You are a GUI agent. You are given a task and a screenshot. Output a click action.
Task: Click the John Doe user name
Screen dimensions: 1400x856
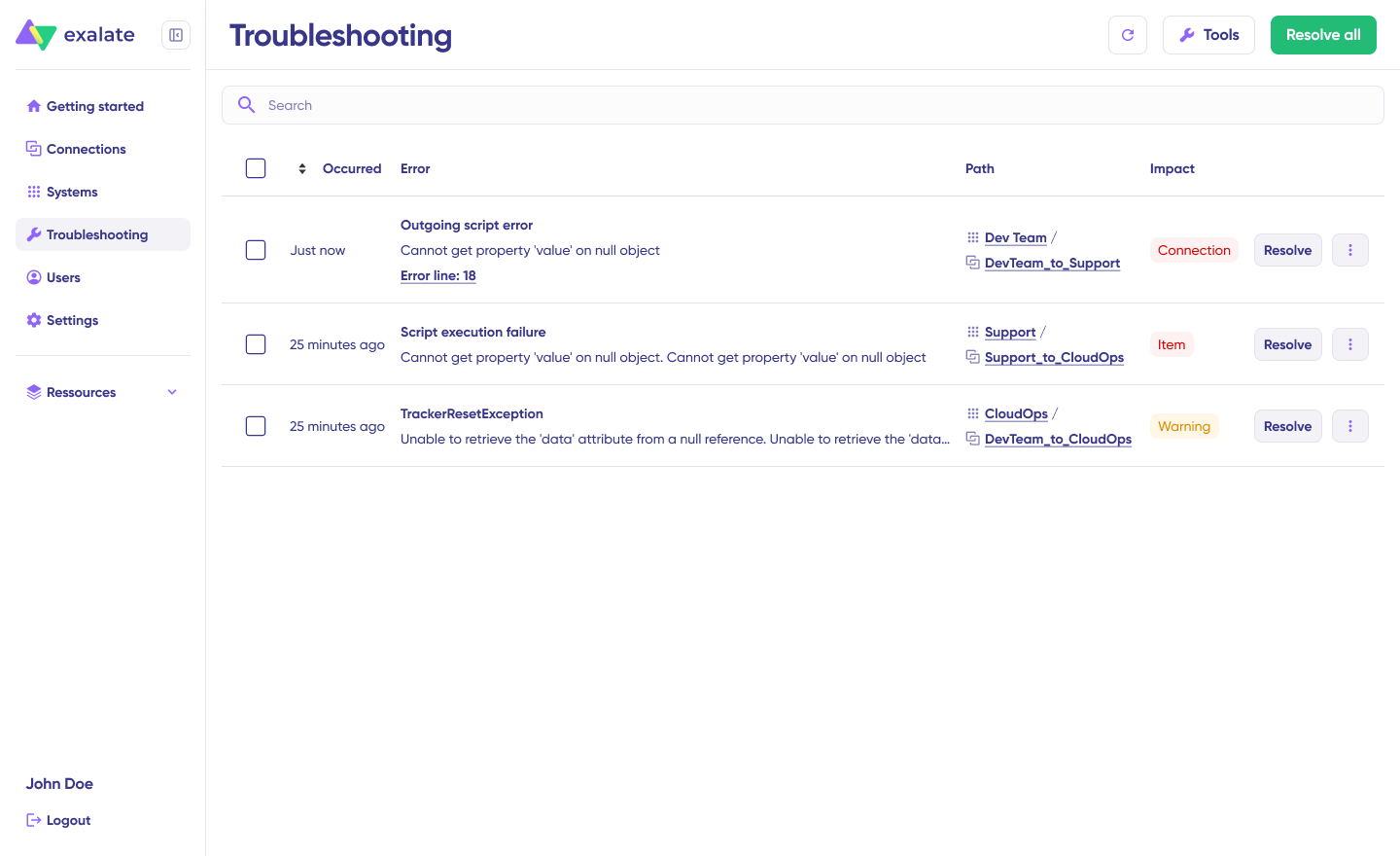(59, 784)
